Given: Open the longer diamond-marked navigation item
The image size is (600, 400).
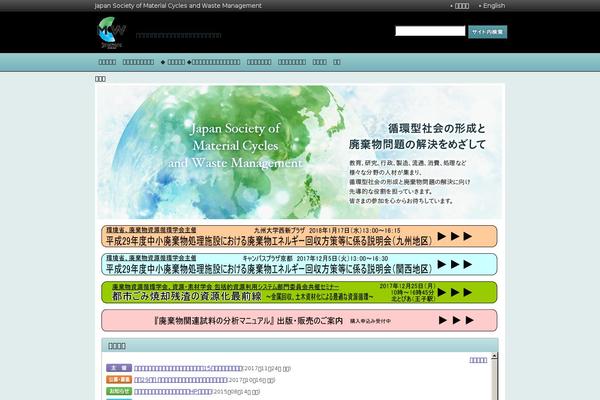Looking at the screenshot, I should 214,62.
